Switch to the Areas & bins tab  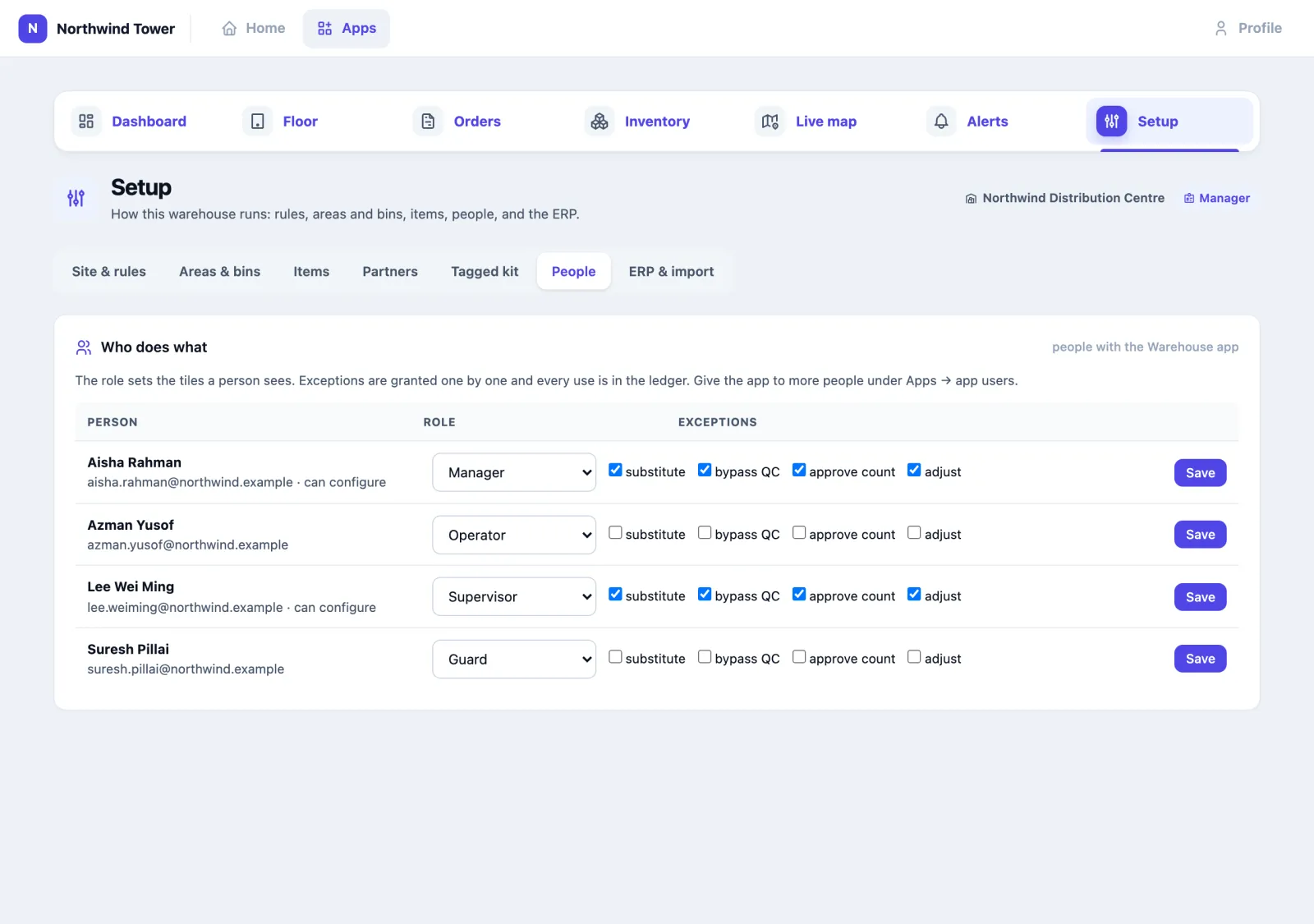[x=220, y=271]
